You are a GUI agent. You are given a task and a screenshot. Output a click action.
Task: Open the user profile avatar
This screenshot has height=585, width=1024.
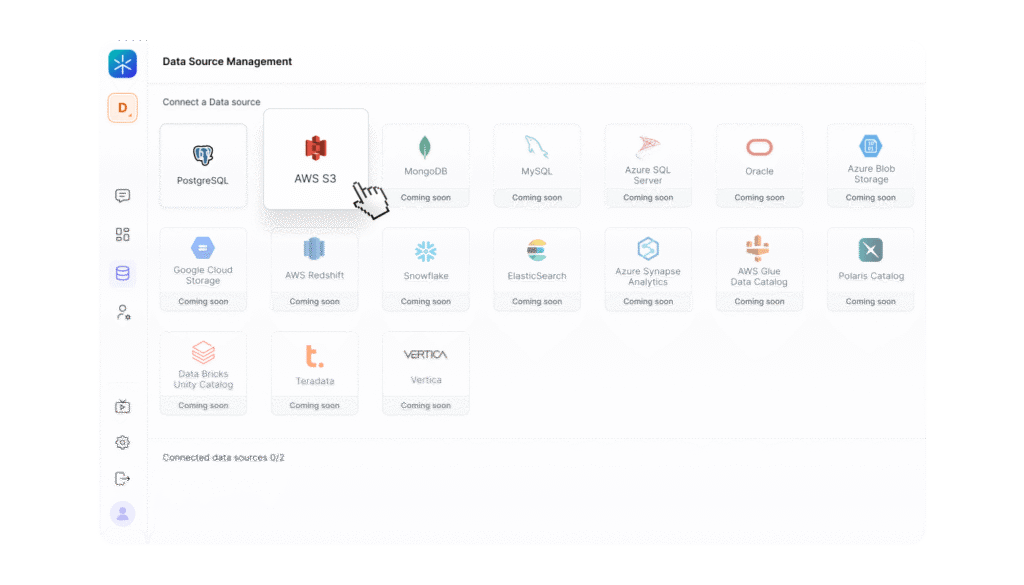point(122,514)
